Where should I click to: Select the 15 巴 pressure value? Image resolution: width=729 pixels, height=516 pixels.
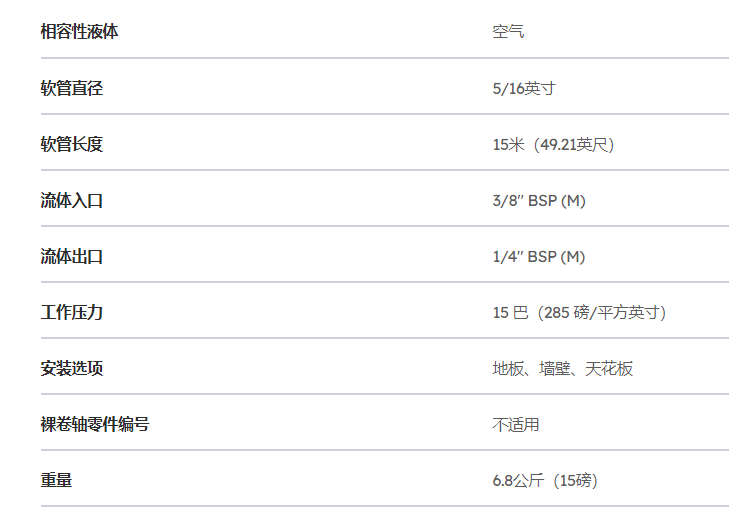coord(510,312)
